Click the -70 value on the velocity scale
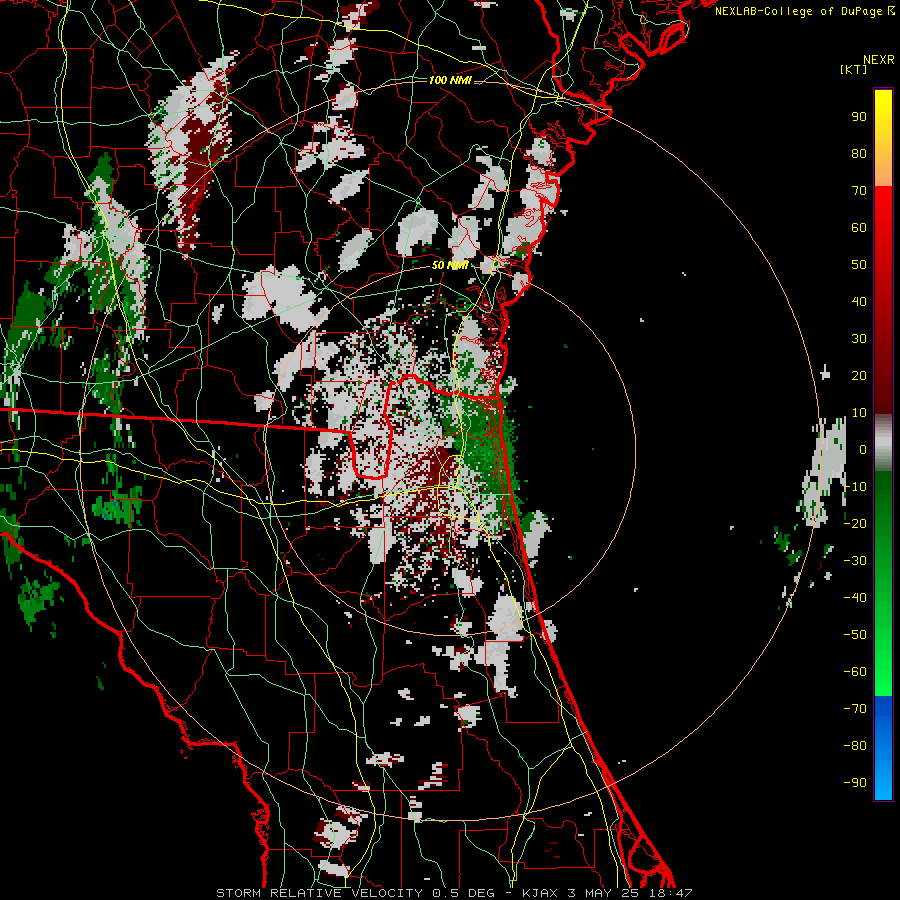 coord(855,709)
